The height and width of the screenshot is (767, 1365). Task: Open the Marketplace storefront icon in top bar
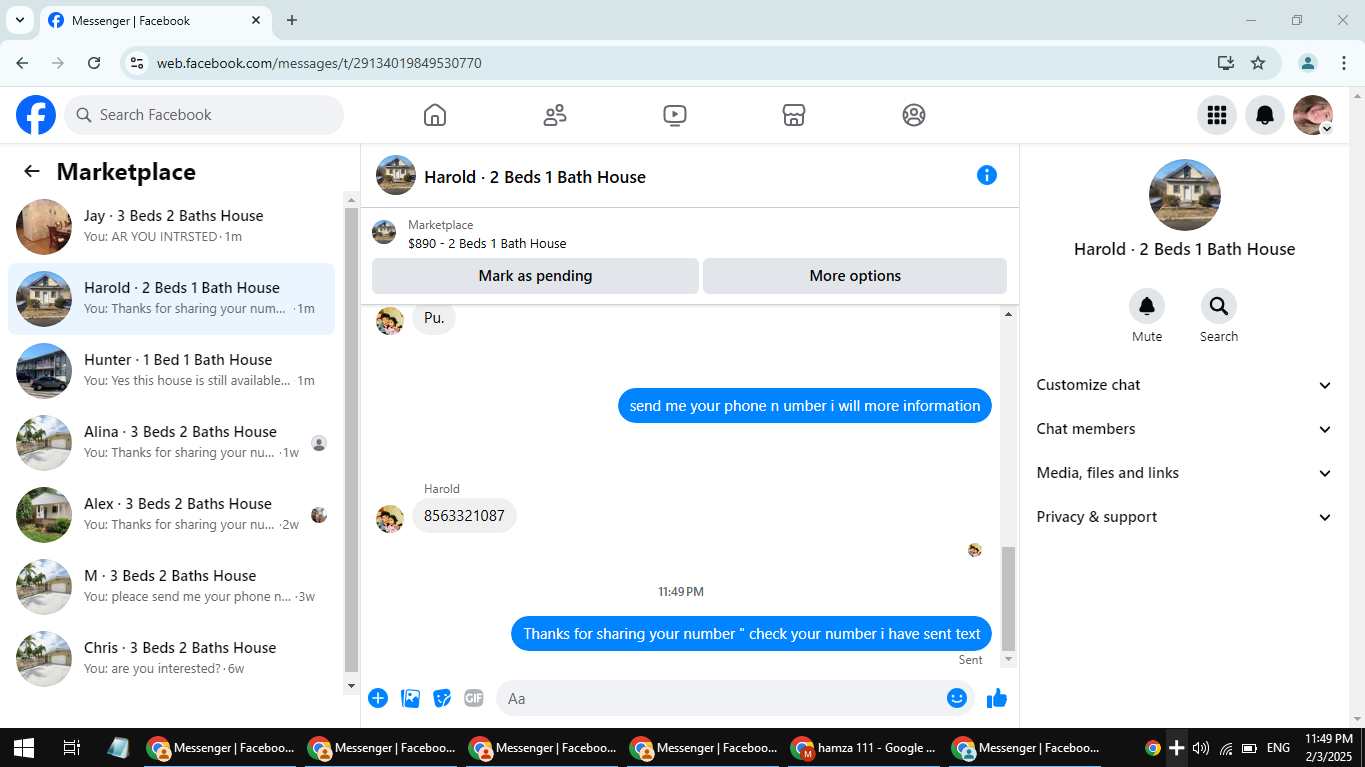(x=794, y=115)
